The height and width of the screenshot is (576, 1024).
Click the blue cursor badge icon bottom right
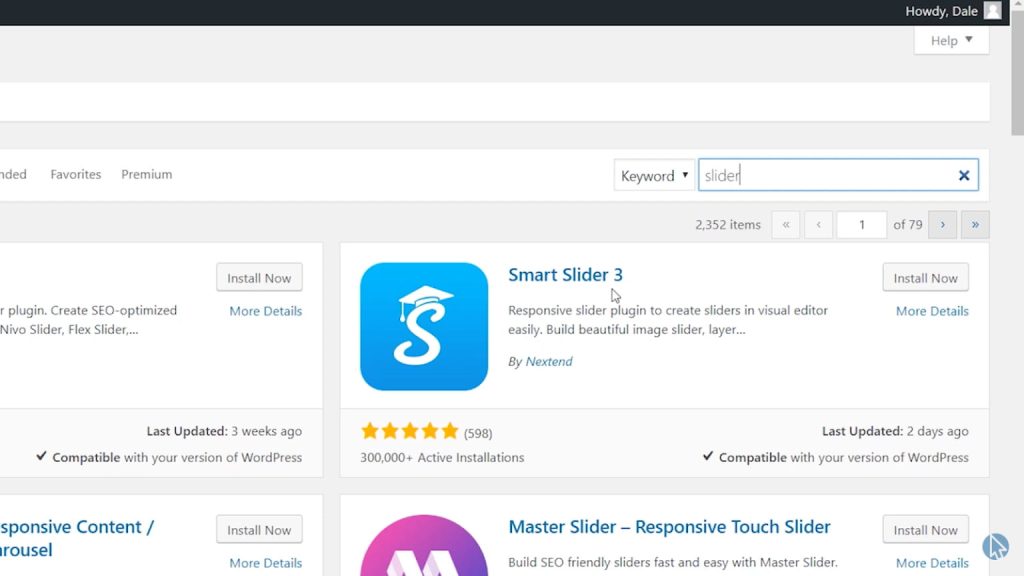tap(995, 546)
